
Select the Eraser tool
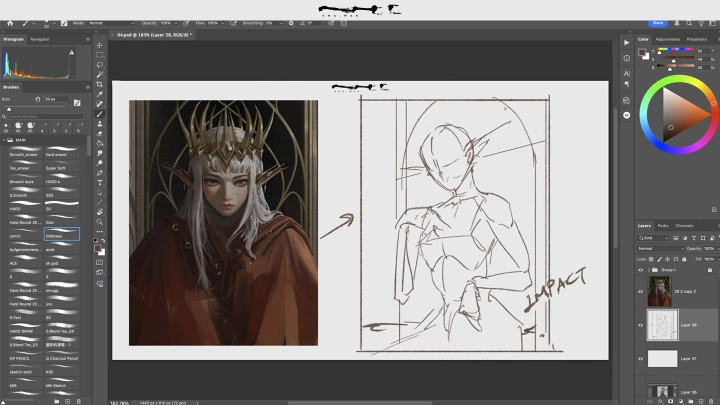(x=100, y=134)
